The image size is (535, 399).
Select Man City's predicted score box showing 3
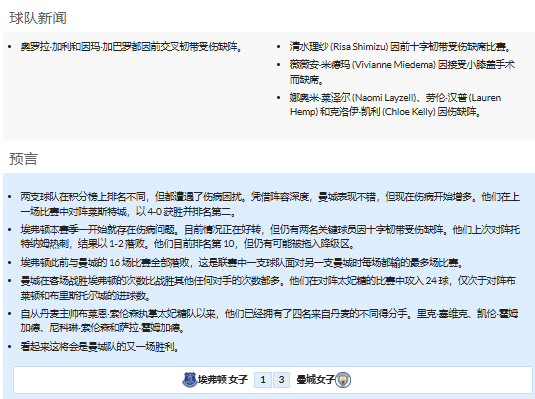click(x=281, y=380)
